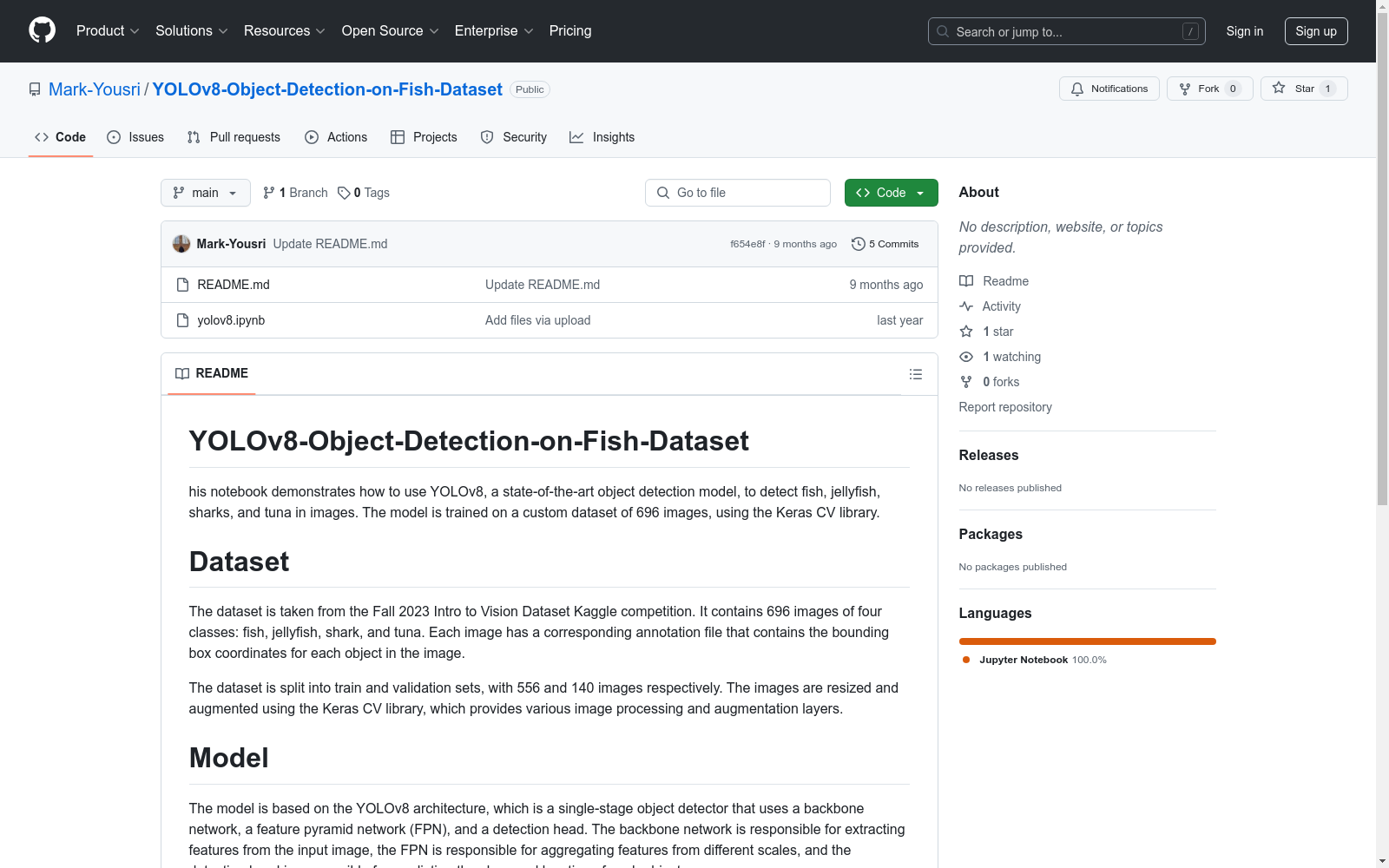Viewport: 1389px width, 868px height.
Task: Click the Jupyter Notebook language bar
Action: pos(1088,641)
